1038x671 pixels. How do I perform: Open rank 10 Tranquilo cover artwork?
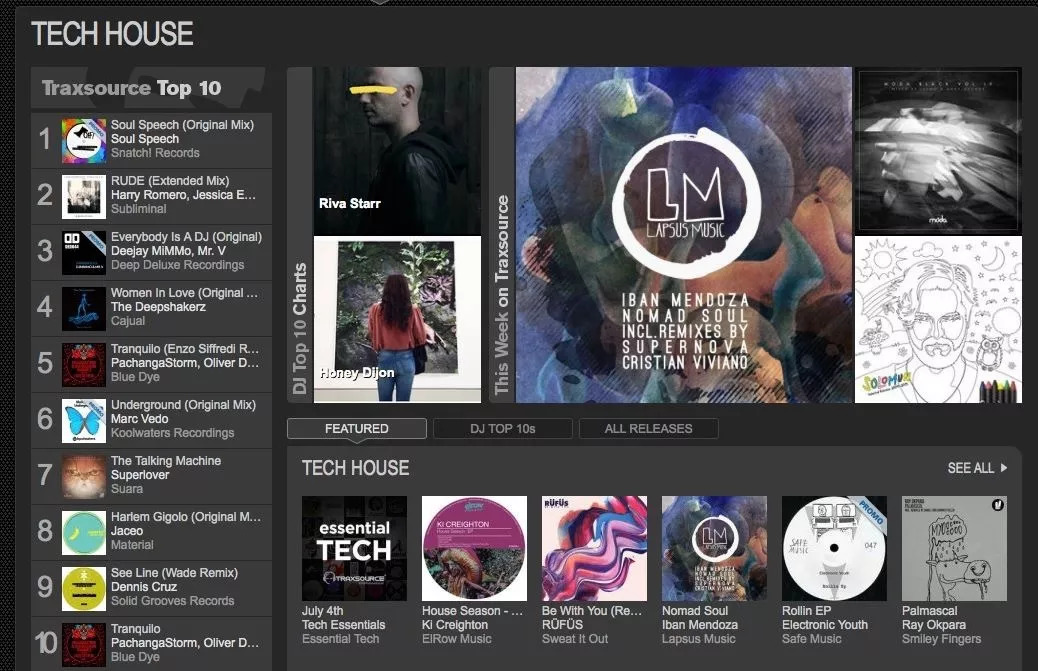pyautogui.click(x=84, y=645)
